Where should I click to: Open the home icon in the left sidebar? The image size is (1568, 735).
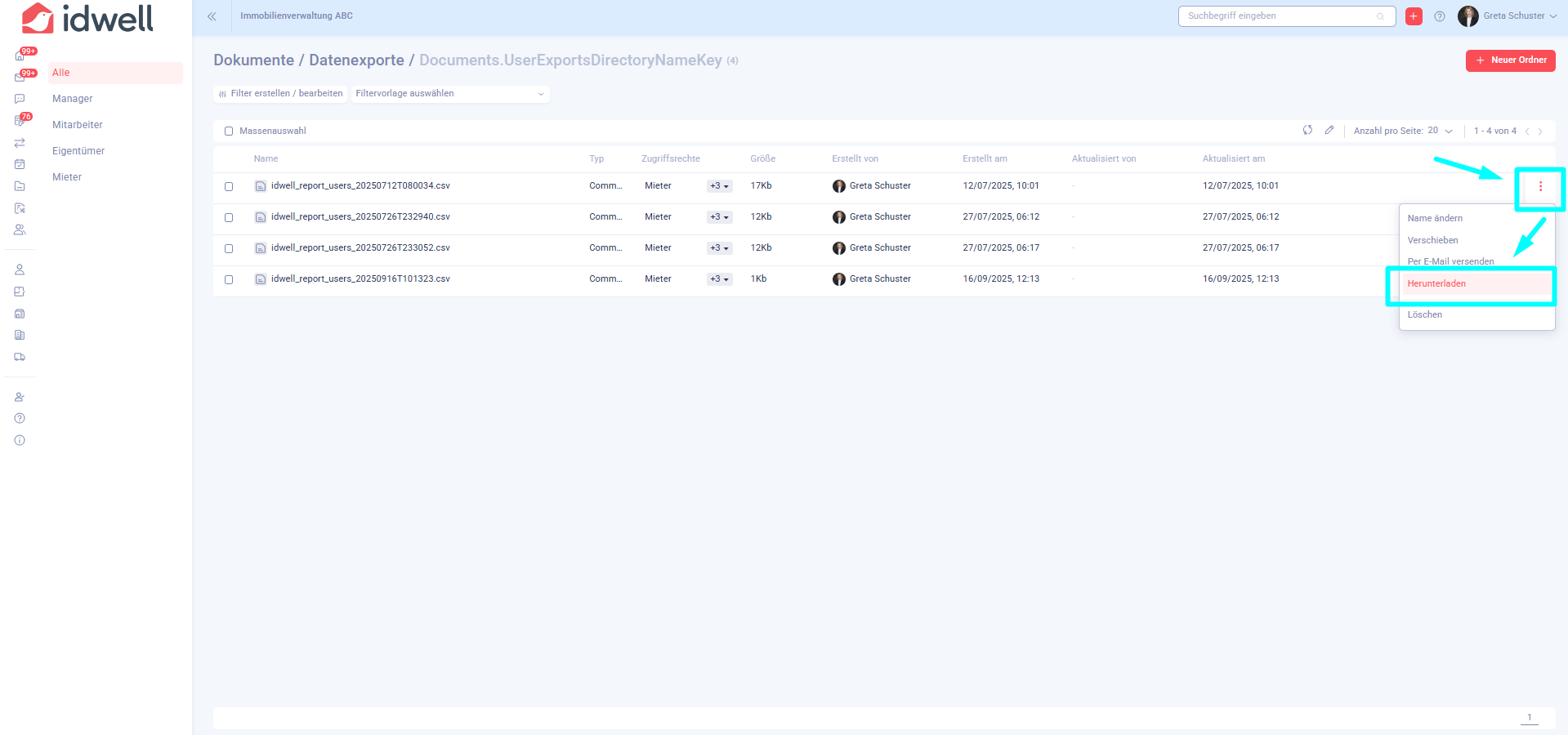tap(20, 56)
